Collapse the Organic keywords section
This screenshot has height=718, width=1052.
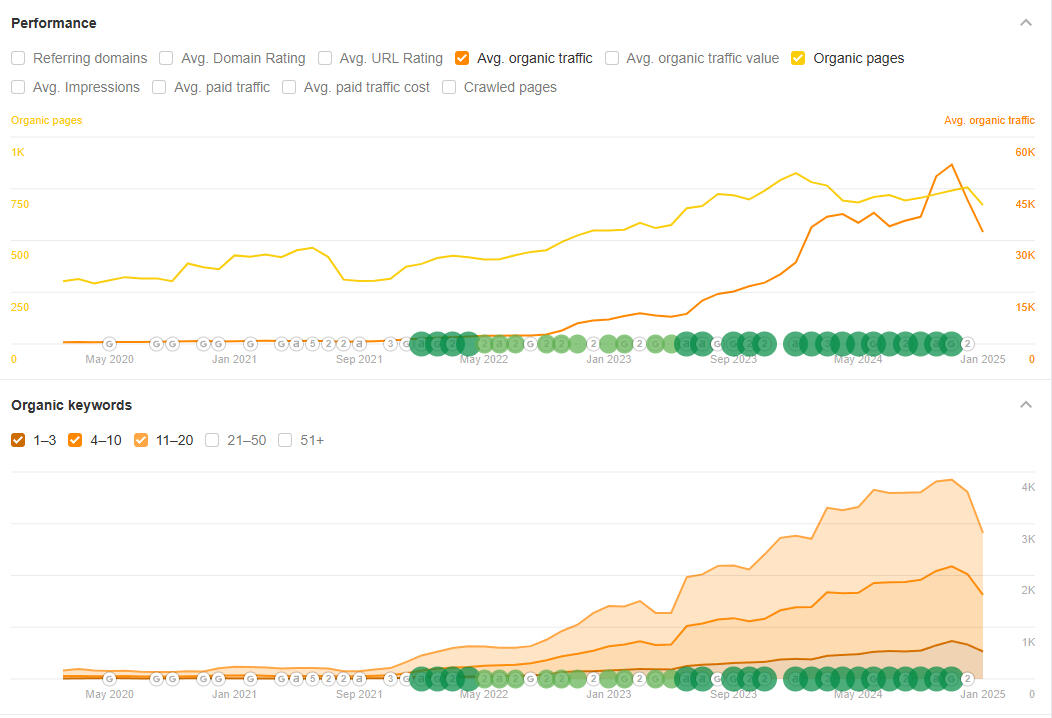pos(1026,404)
